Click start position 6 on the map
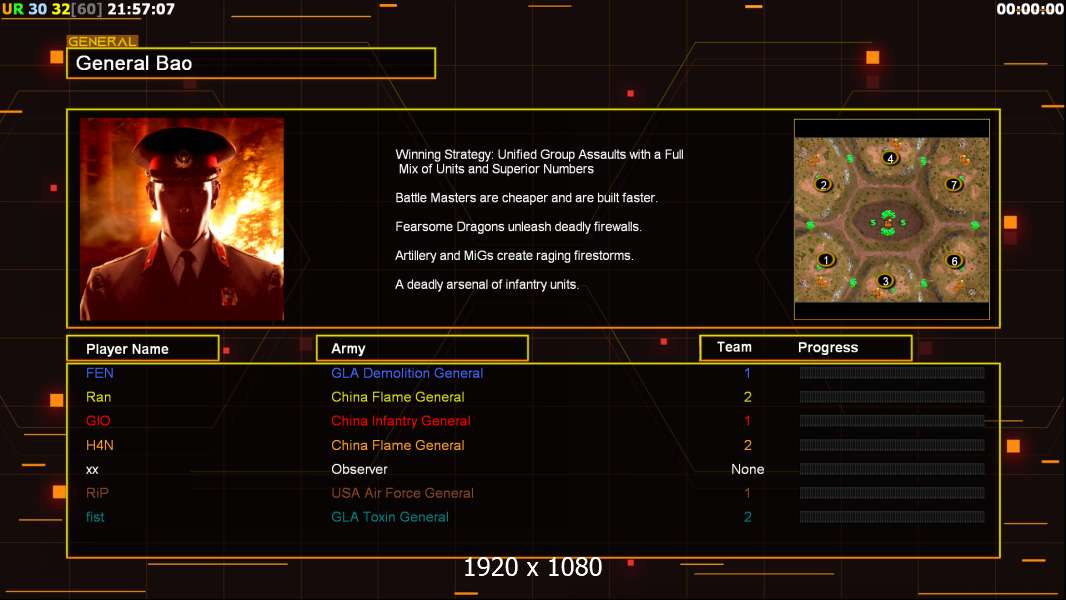The width and height of the screenshot is (1066, 600). (x=954, y=261)
